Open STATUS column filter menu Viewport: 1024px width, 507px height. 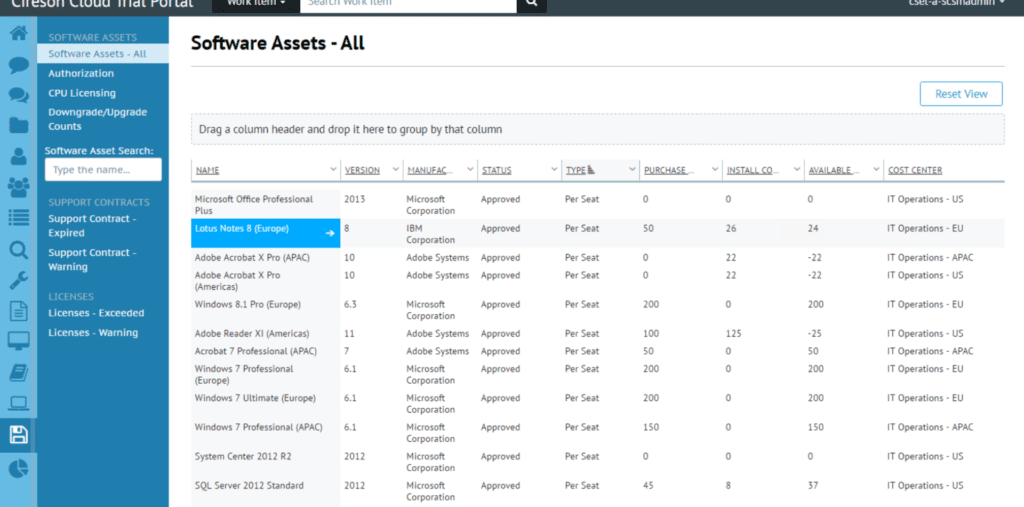click(554, 170)
